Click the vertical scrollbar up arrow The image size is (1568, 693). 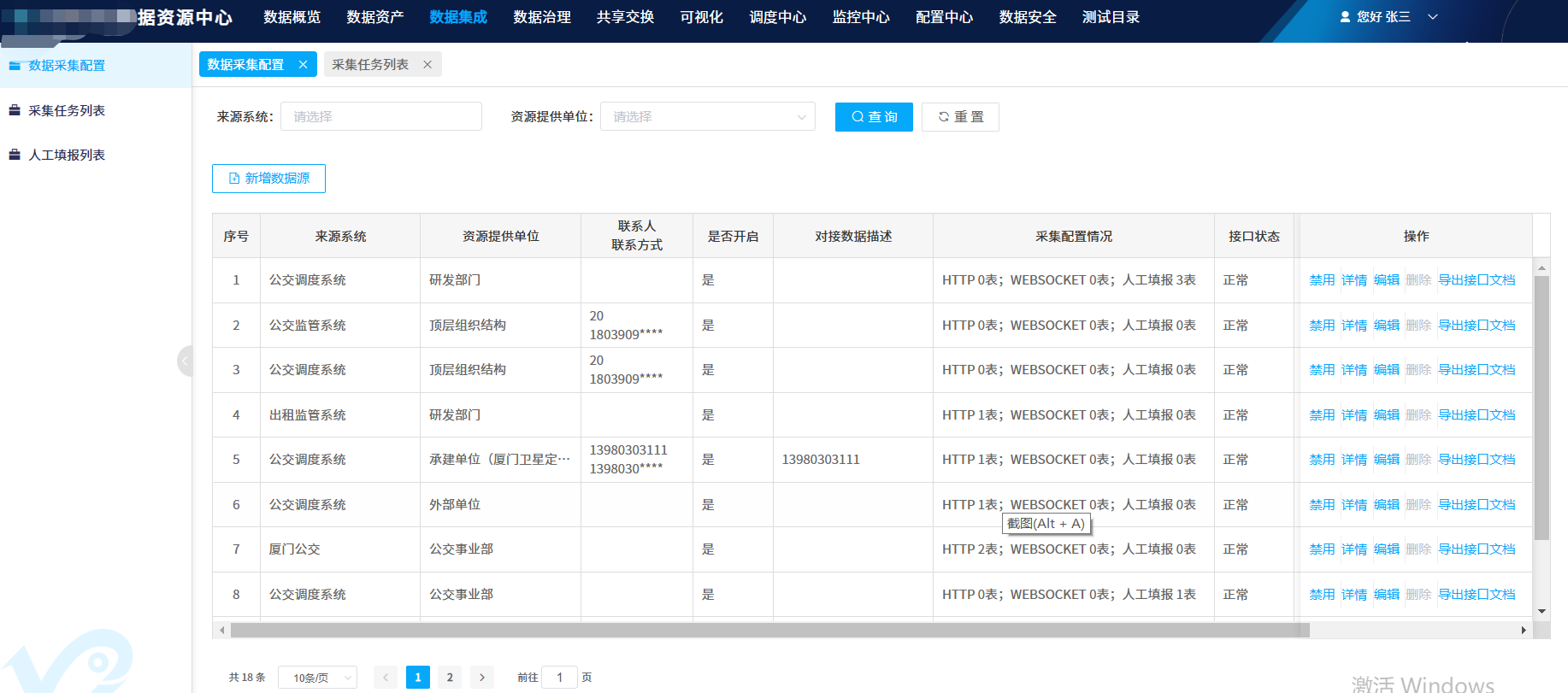(x=1541, y=267)
